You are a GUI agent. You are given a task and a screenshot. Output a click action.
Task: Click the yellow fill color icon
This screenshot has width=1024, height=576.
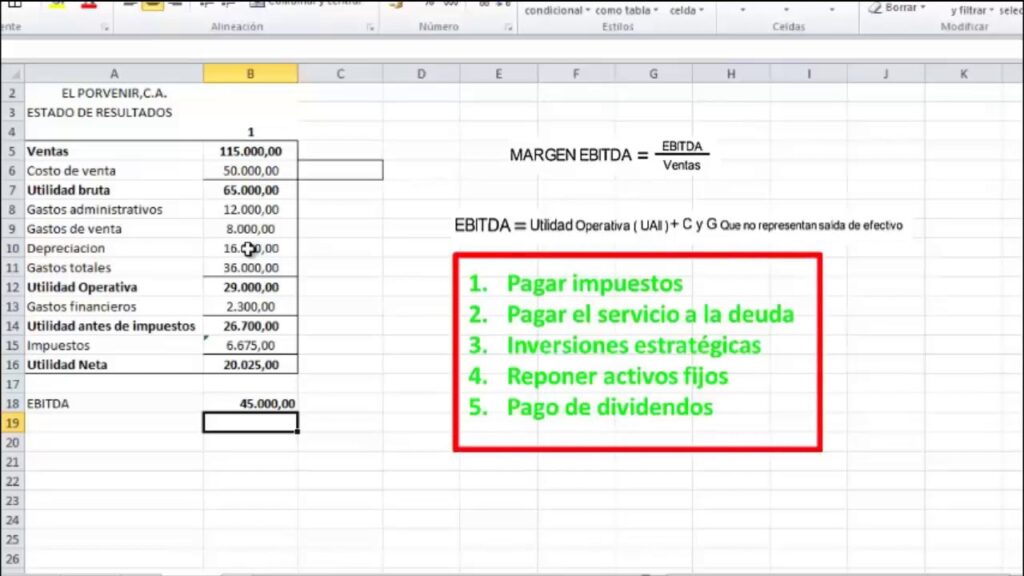click(57, 4)
